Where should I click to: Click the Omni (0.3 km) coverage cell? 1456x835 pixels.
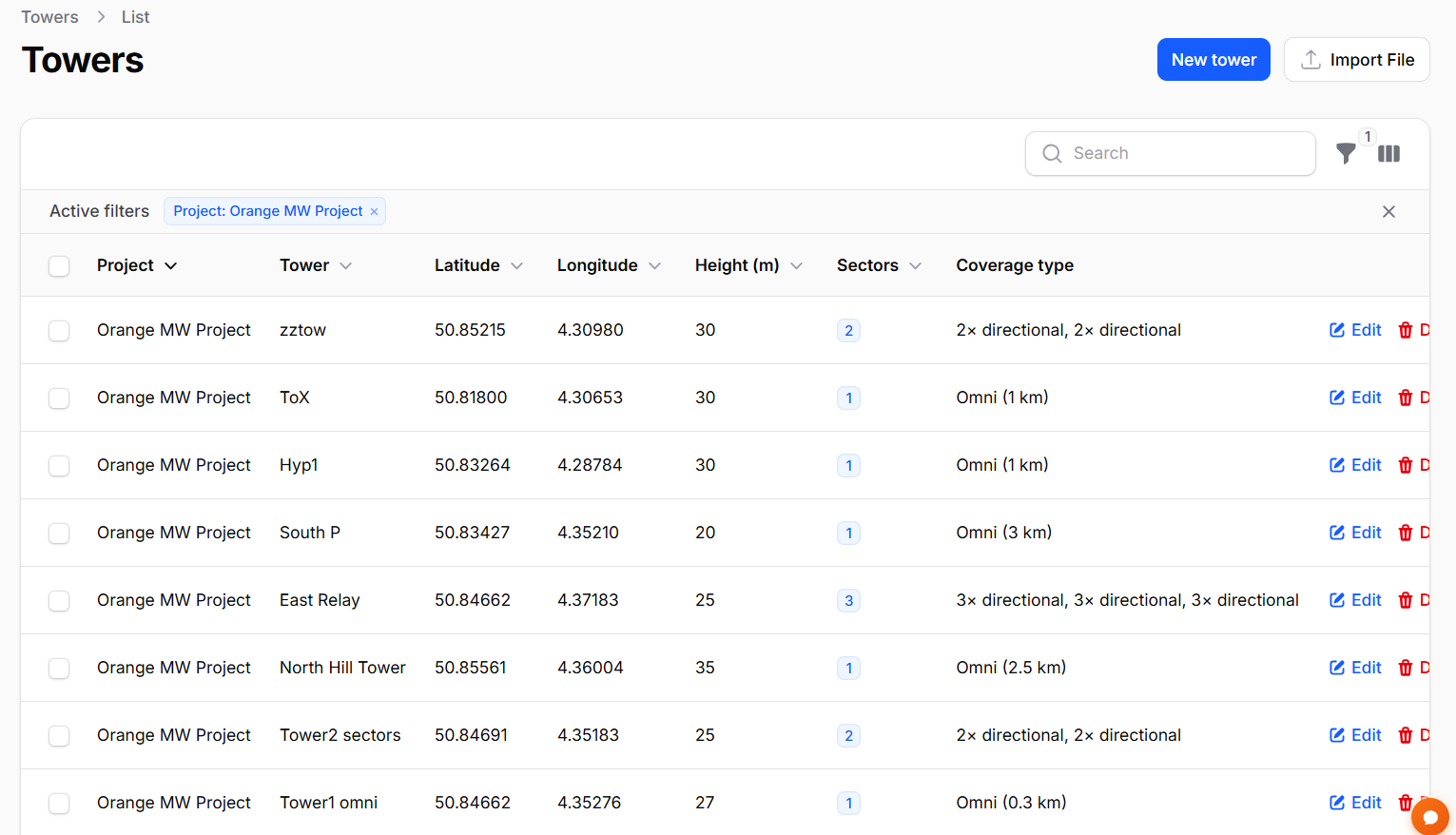click(x=1011, y=803)
